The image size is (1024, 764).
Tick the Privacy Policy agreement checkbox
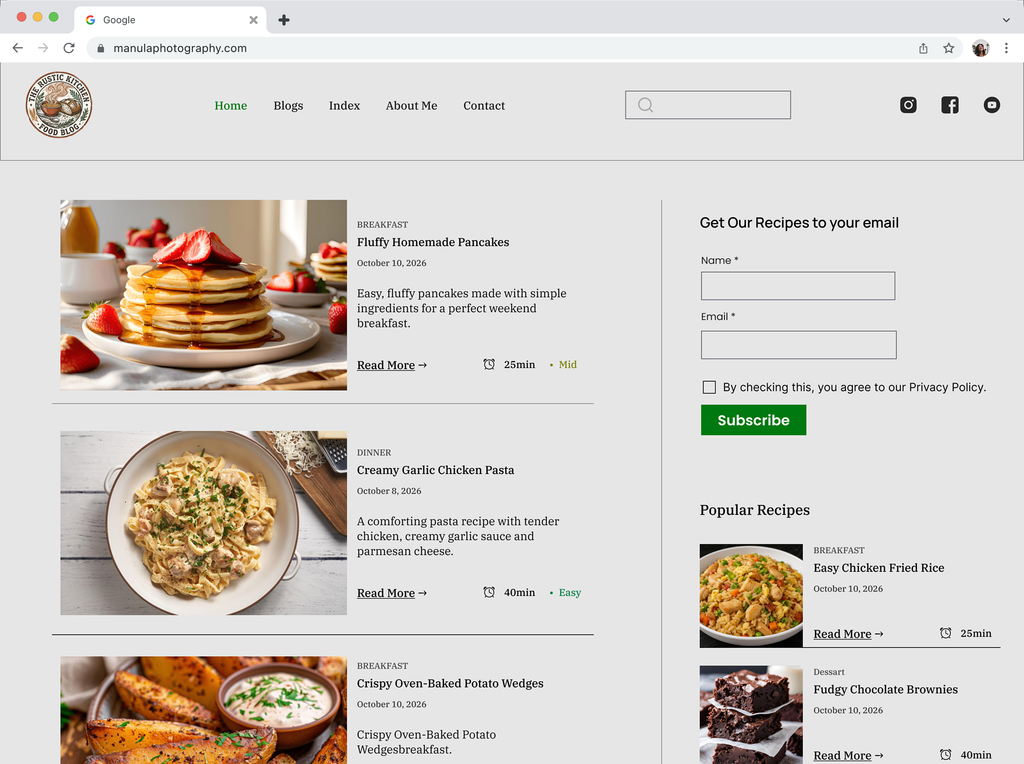(709, 387)
